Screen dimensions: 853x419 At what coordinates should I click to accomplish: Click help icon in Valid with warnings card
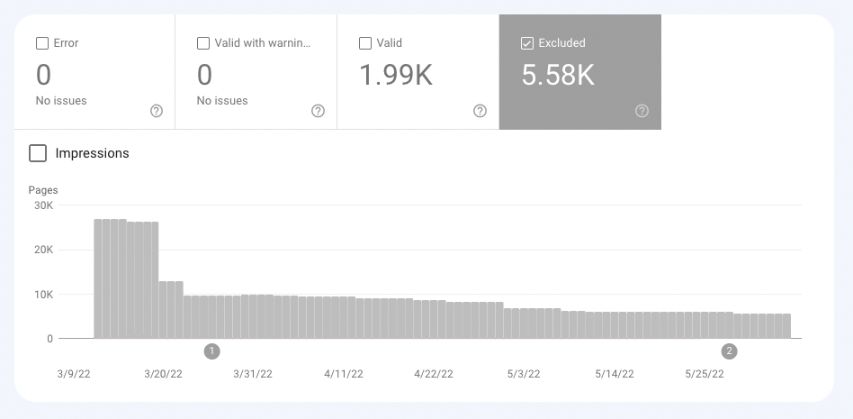(x=318, y=111)
